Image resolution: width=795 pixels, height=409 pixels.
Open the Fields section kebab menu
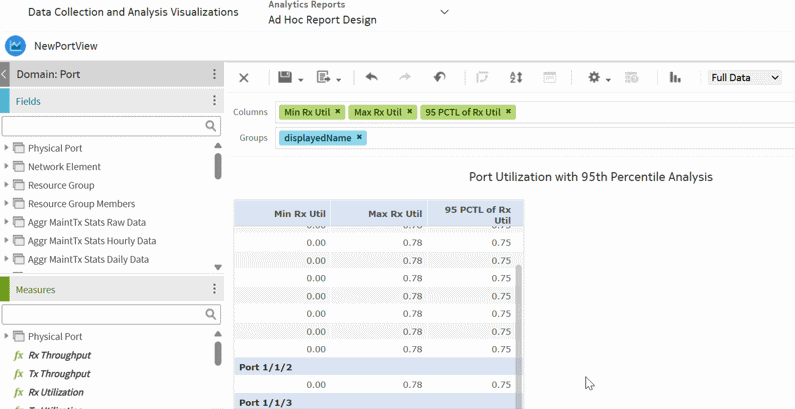tap(214, 101)
